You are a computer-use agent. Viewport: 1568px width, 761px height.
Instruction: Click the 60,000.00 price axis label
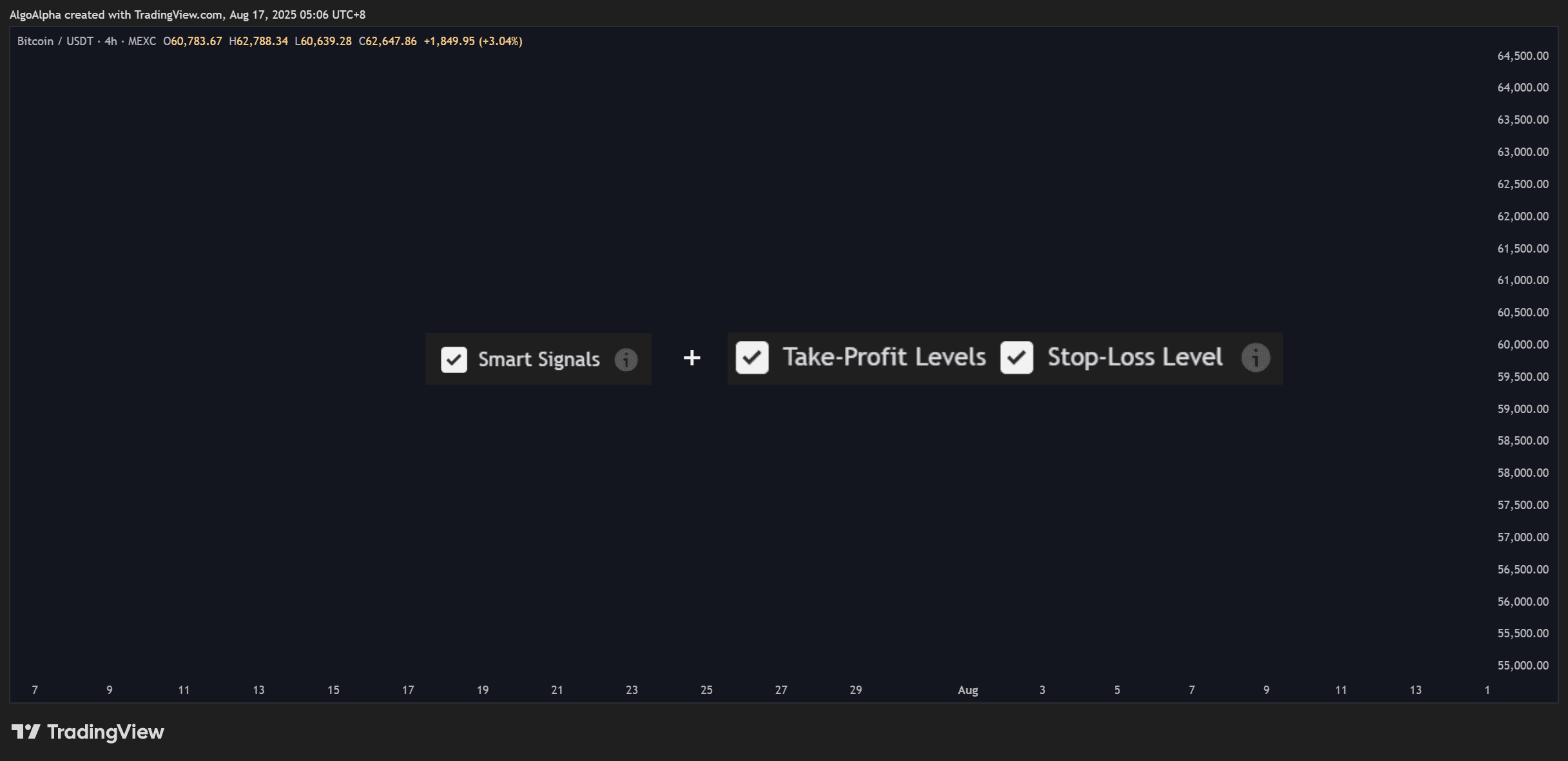[x=1522, y=345]
